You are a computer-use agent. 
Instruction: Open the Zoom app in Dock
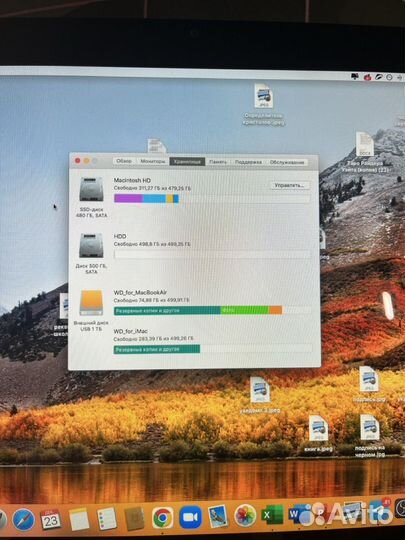[x=190, y=517]
